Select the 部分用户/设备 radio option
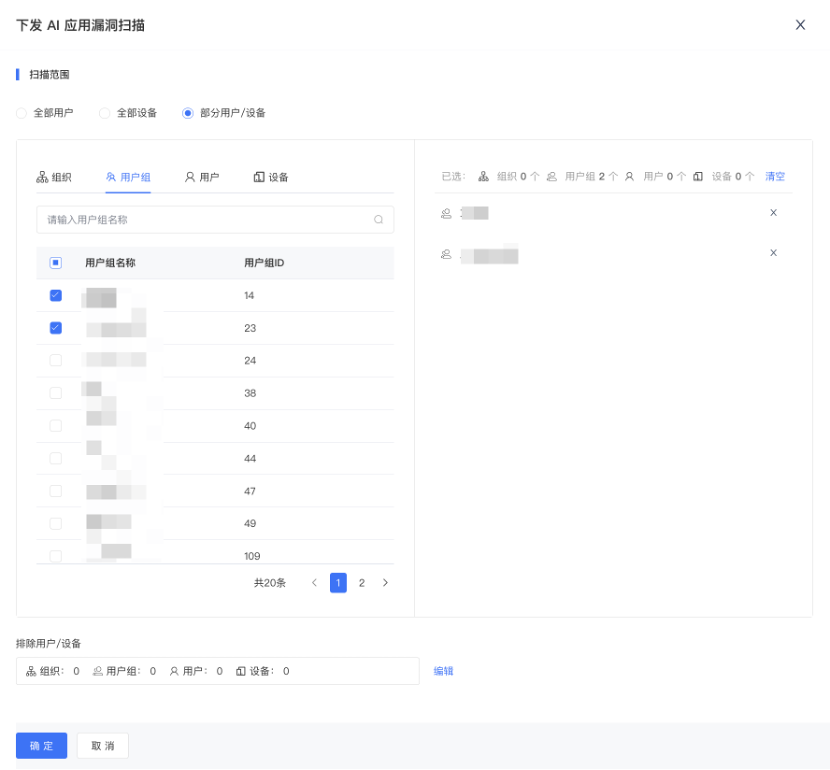 point(188,113)
